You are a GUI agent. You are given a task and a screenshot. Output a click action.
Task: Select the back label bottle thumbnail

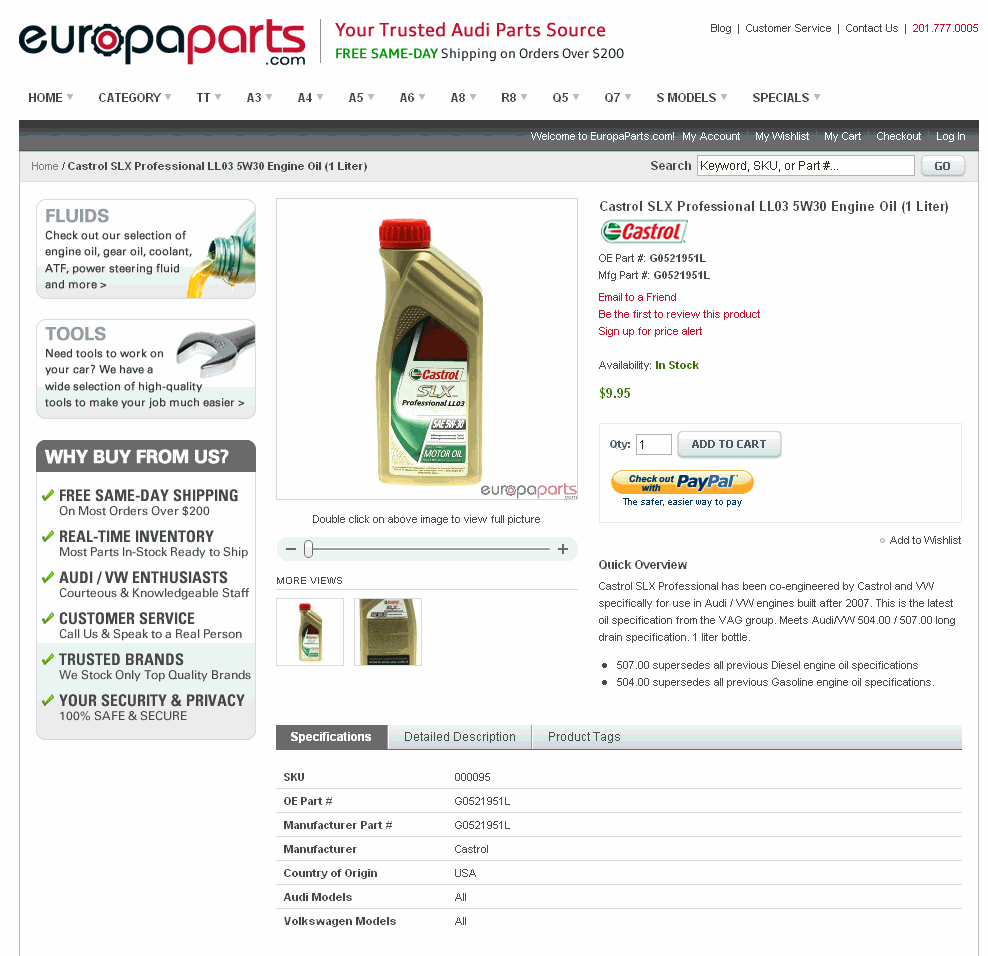tap(388, 631)
